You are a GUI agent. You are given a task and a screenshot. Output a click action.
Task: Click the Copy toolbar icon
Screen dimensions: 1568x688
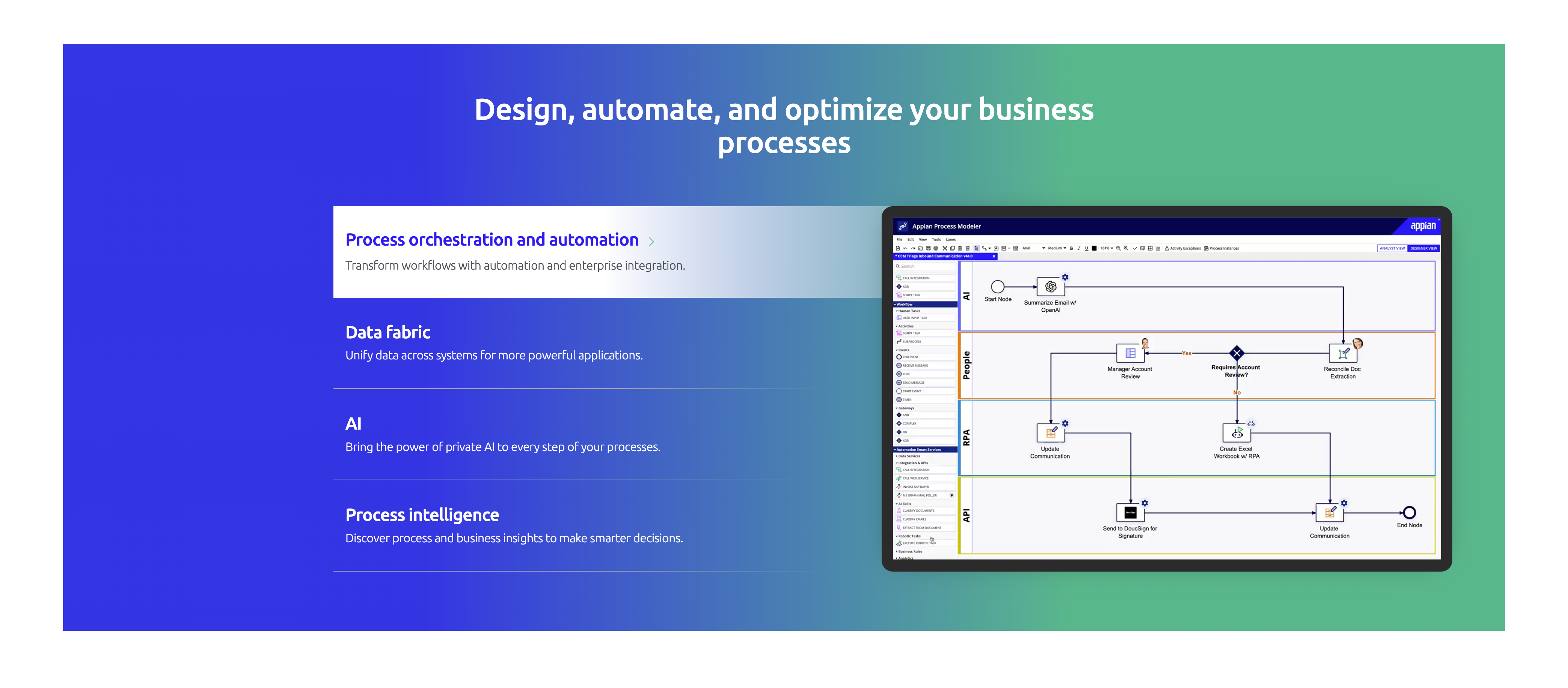(x=953, y=248)
